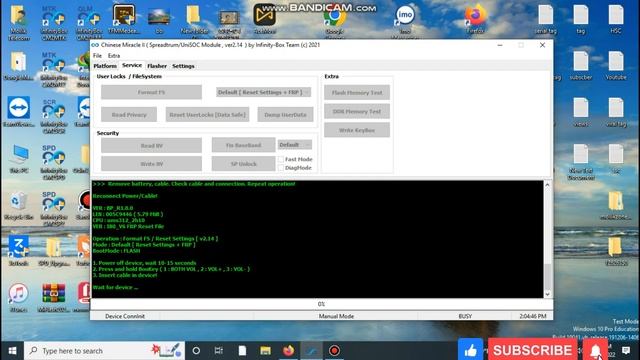Image resolution: width=640 pixels, height=360 pixels.
Task: Open the Extra menu
Action: 114,56
